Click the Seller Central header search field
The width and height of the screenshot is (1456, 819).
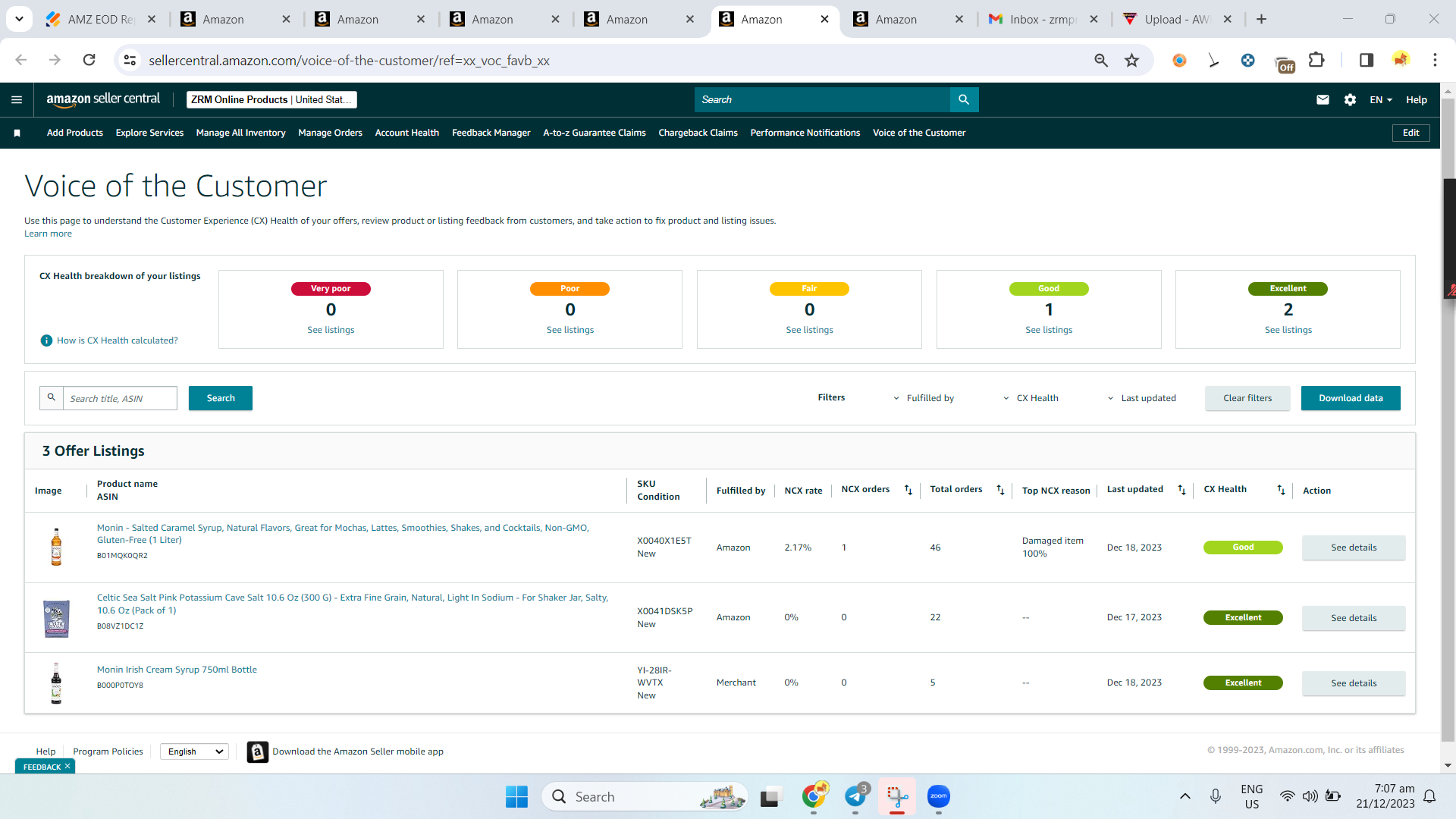pyautogui.click(x=822, y=99)
